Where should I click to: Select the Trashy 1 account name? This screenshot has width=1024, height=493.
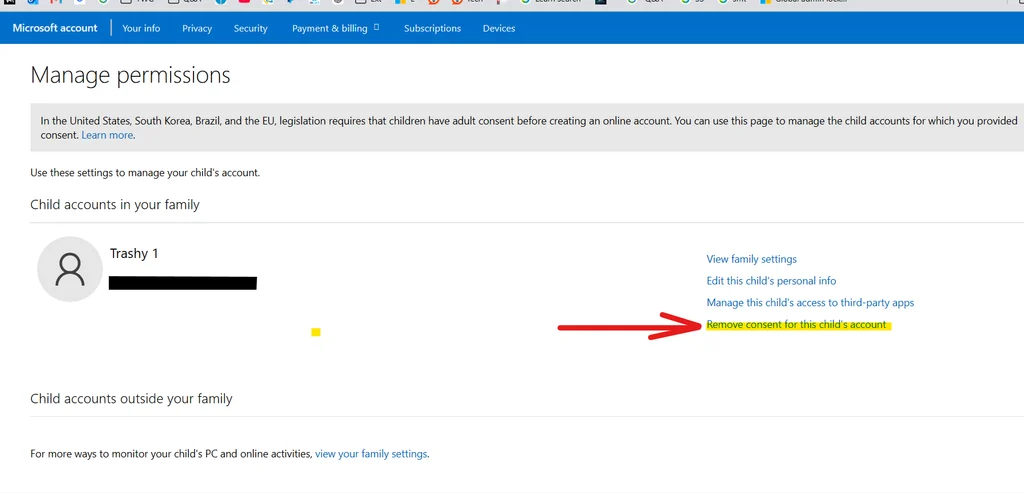coord(134,253)
